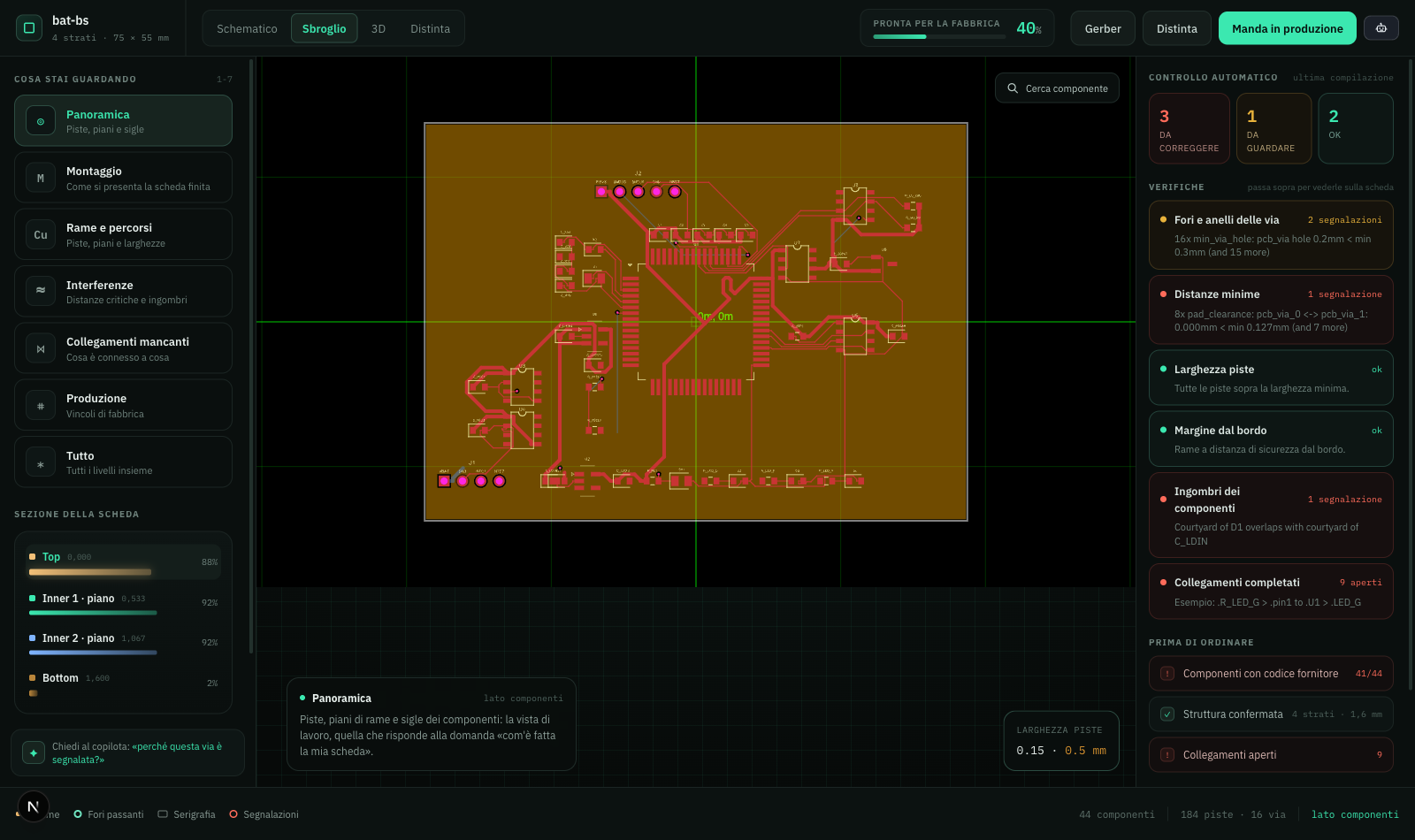
Task: Toggle Fori passanti overlay
Action: 109,814
